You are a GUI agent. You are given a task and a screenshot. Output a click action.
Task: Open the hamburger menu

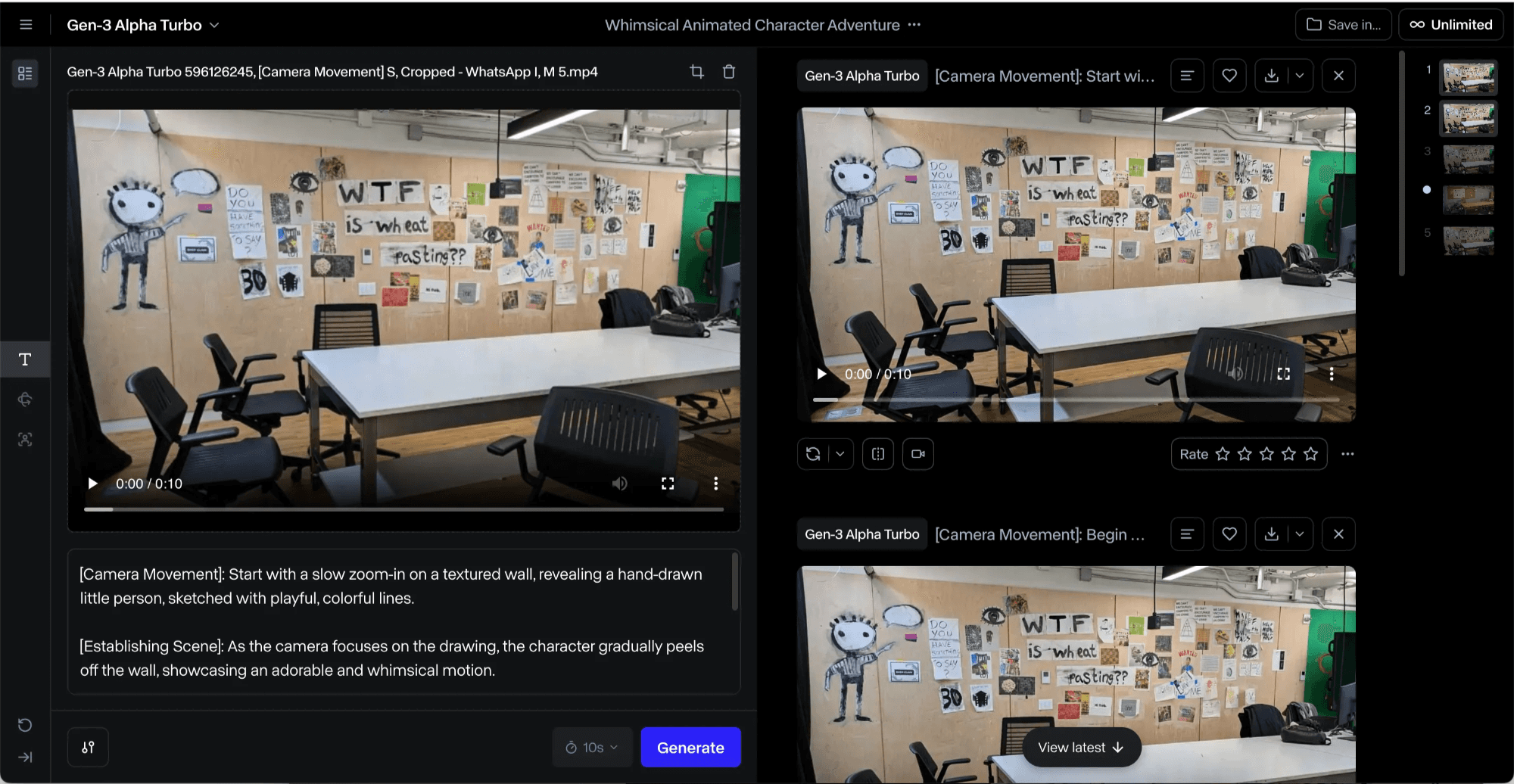pyautogui.click(x=26, y=25)
